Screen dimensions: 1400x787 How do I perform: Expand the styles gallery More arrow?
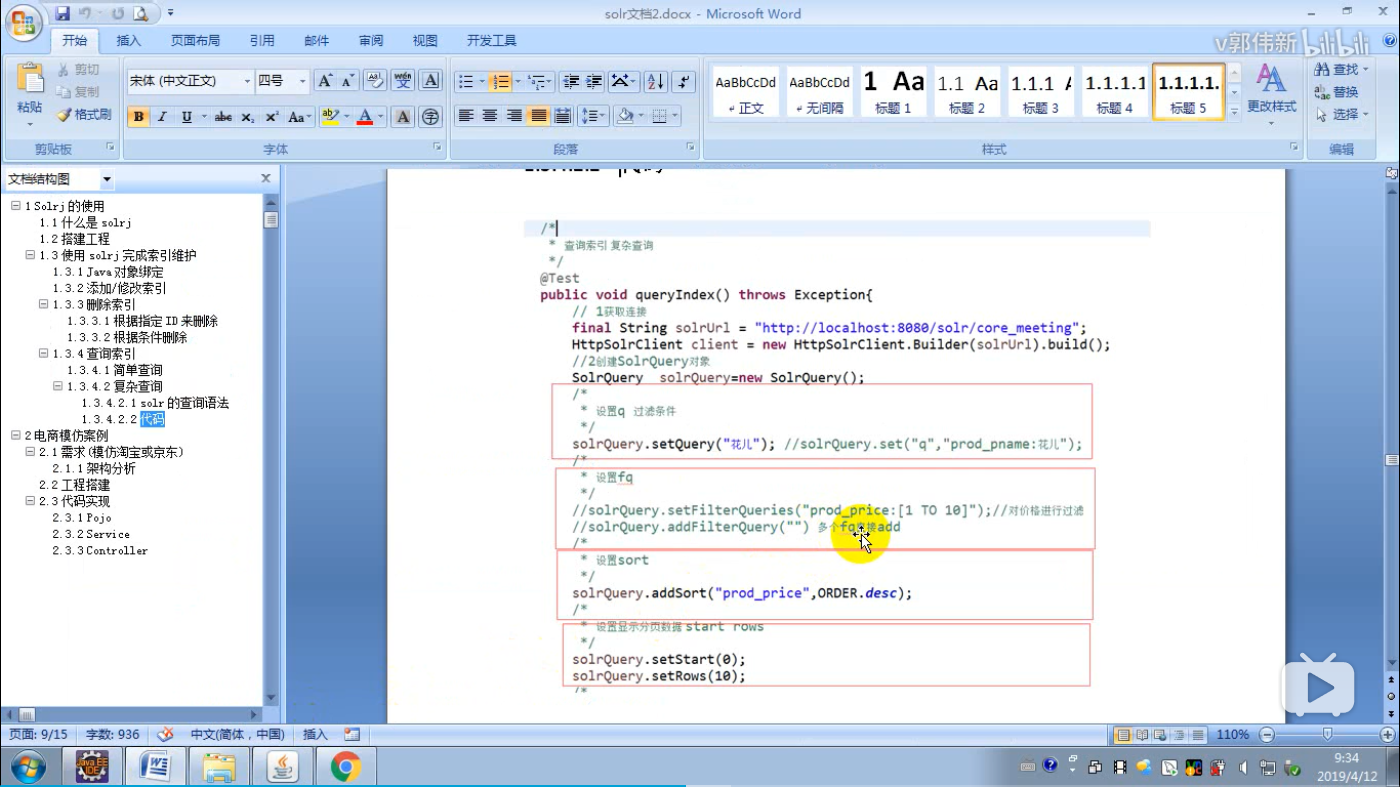[x=1234, y=112]
